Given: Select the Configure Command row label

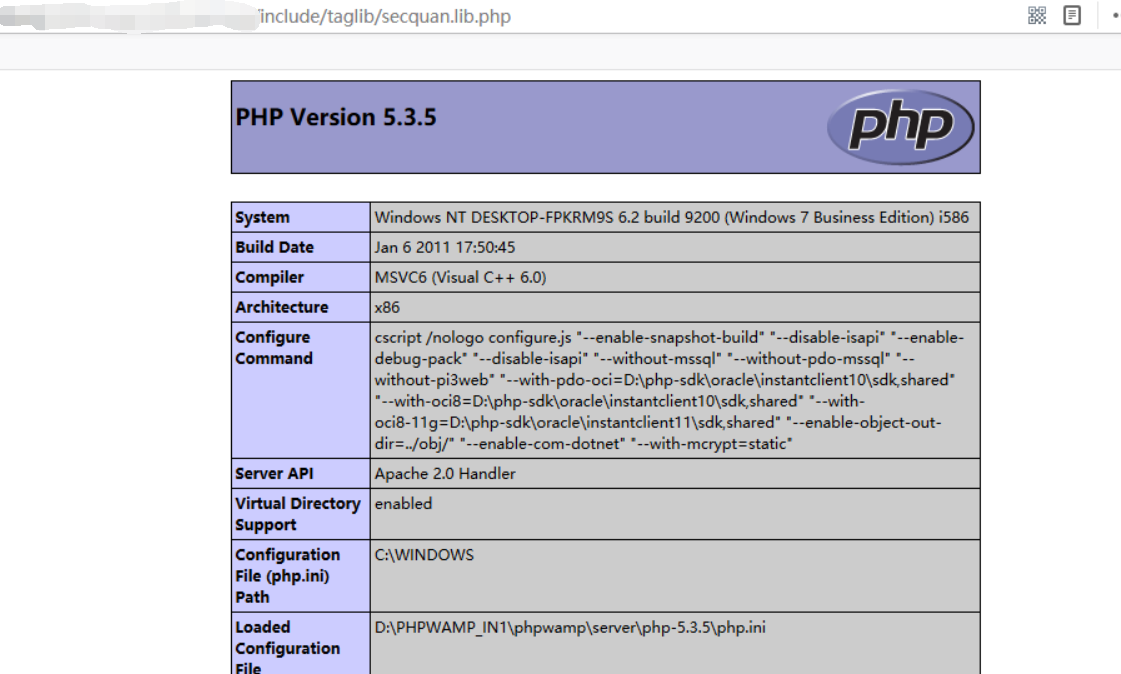Looking at the screenshot, I should point(273,348).
